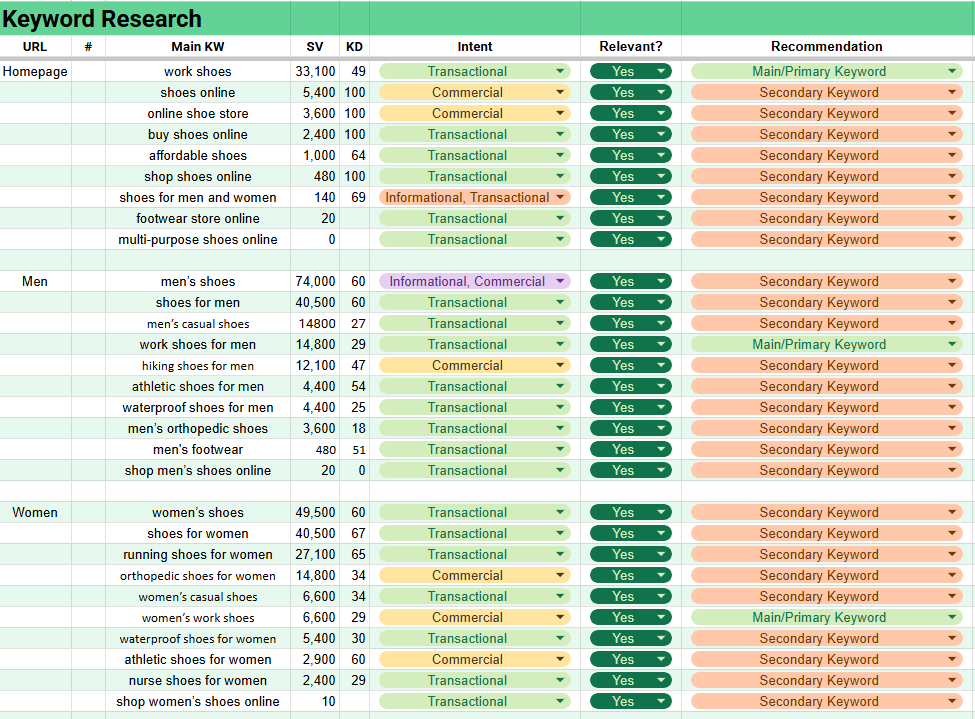Open Recommendation dropdown for "women's work shoes"
The width and height of the screenshot is (975, 719).
(952, 617)
